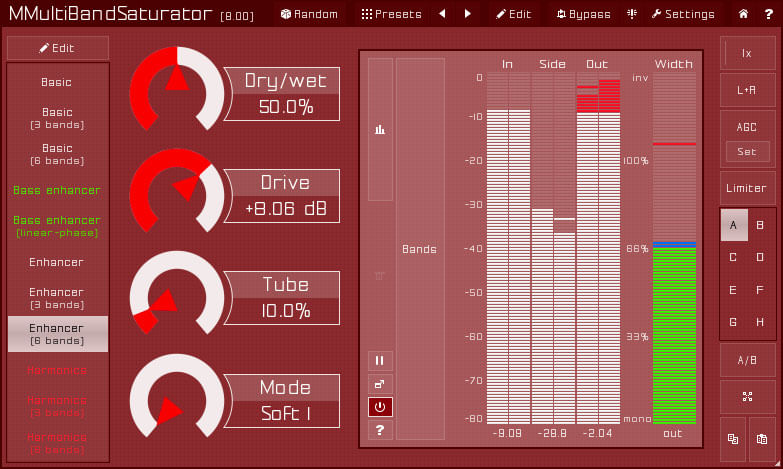Click the meter popup window icon

point(380,384)
